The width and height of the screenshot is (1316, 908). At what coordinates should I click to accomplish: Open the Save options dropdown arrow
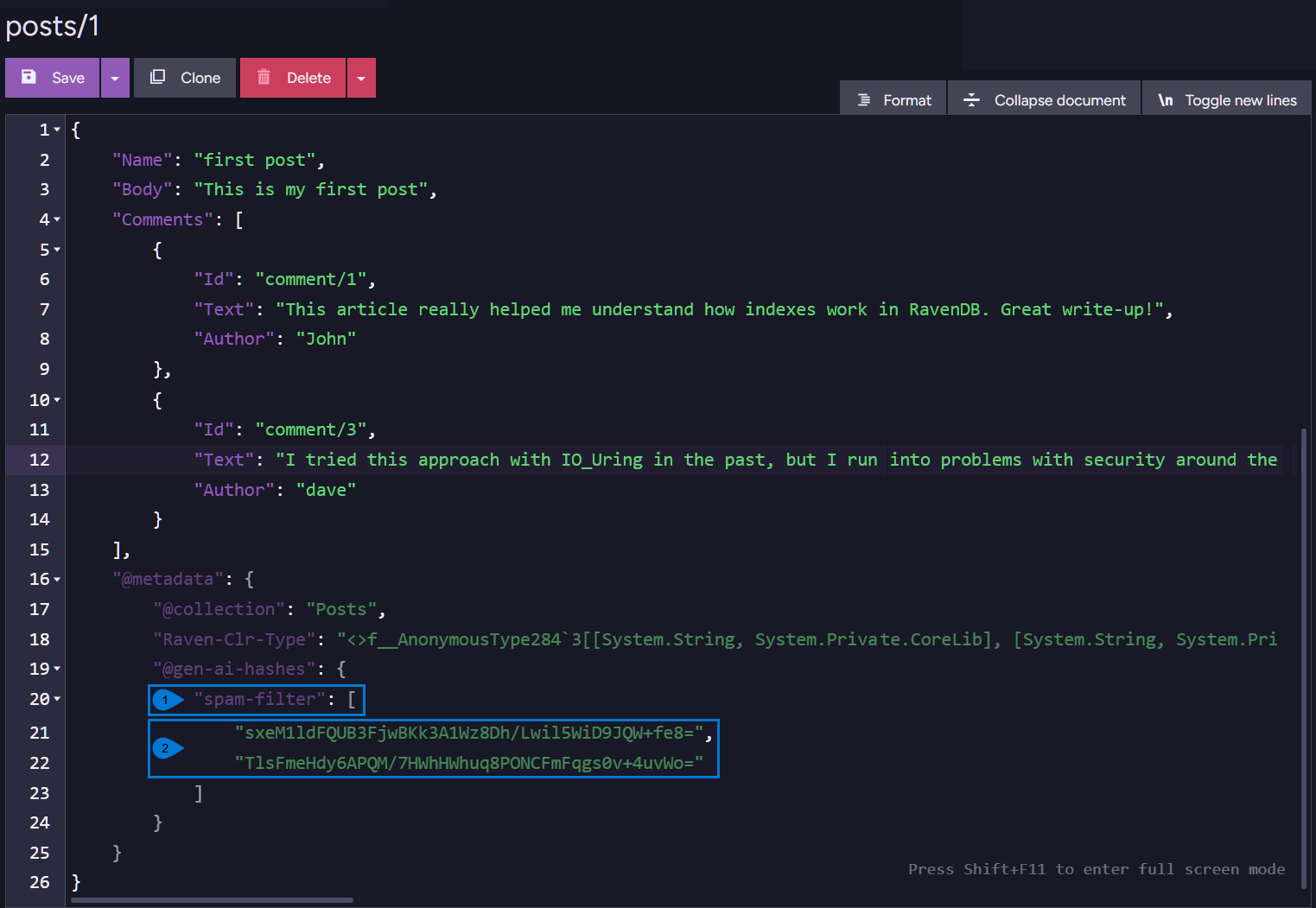coord(115,78)
